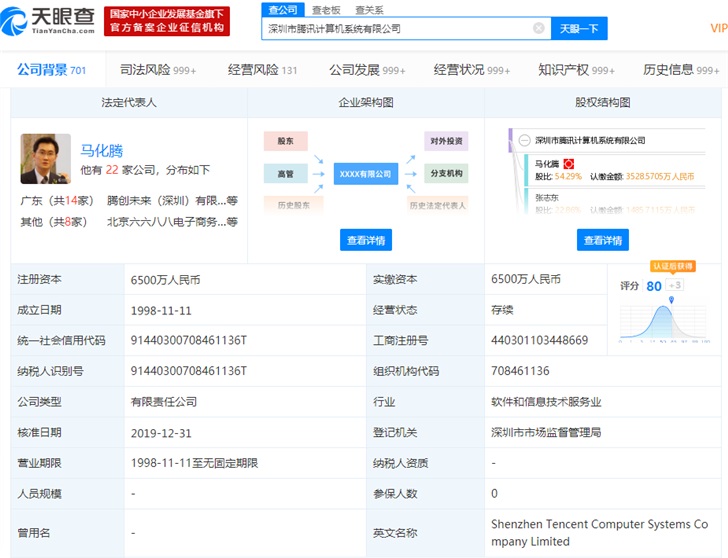Click the 股东 box in structure diagram
This screenshot has width=728, height=558.
(x=286, y=141)
